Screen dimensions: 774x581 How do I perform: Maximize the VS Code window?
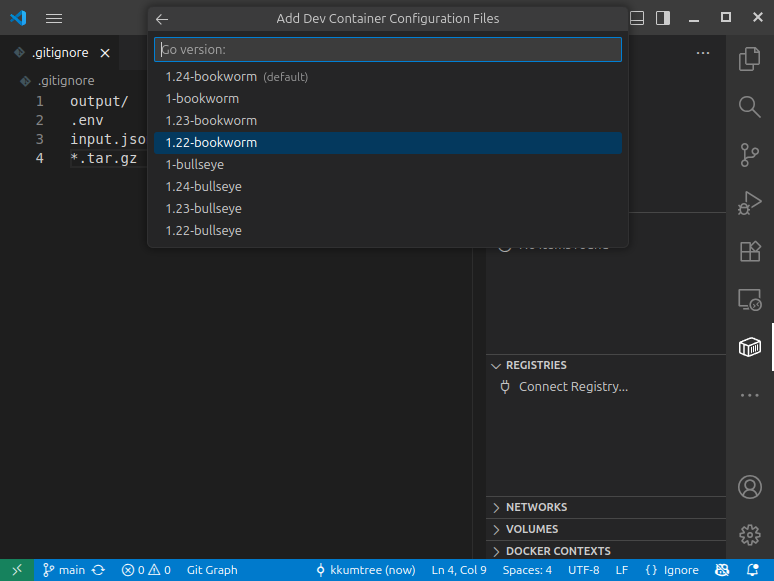click(x=726, y=18)
